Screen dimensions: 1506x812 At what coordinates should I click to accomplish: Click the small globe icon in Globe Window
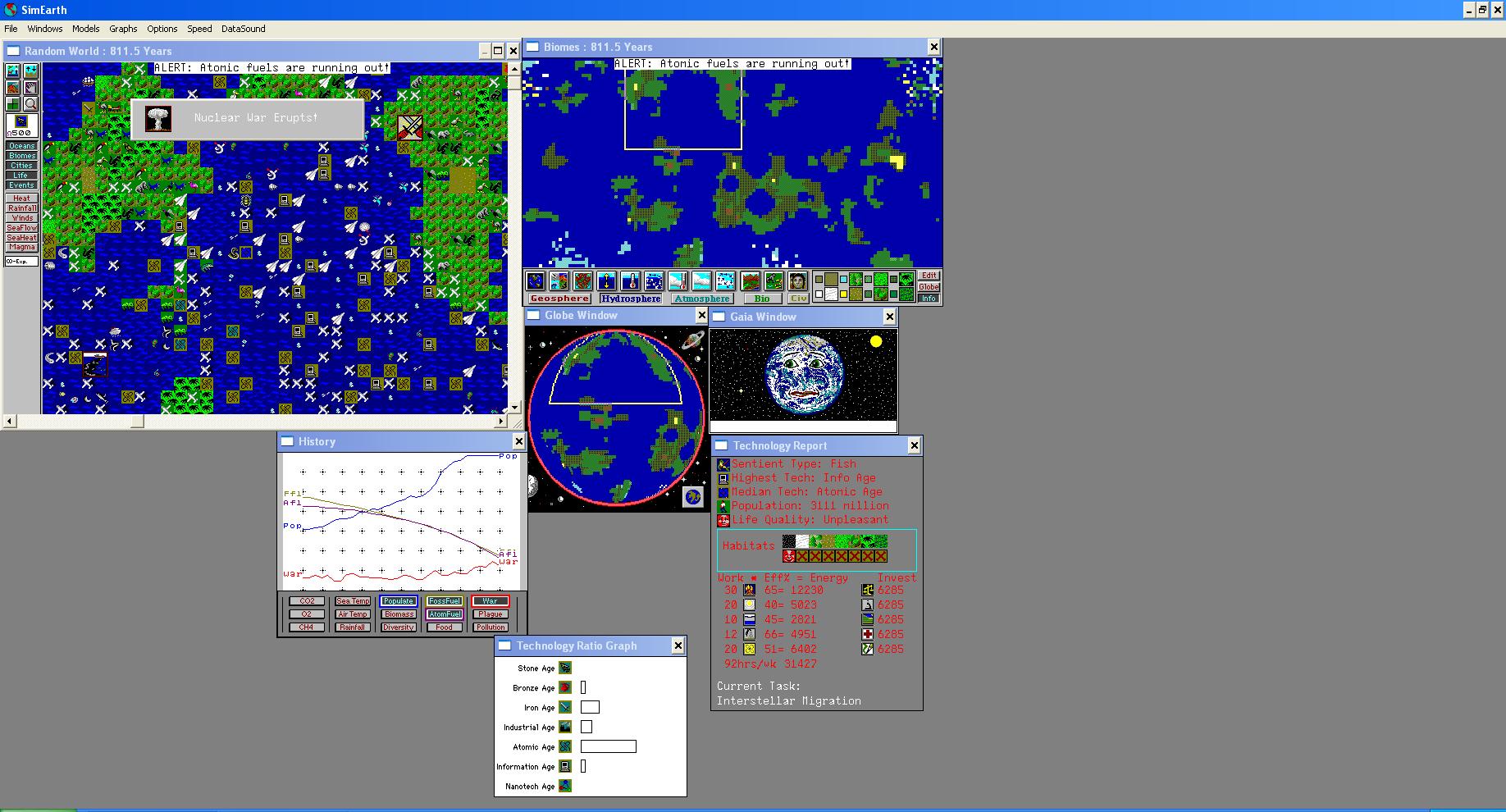pyautogui.click(x=693, y=497)
